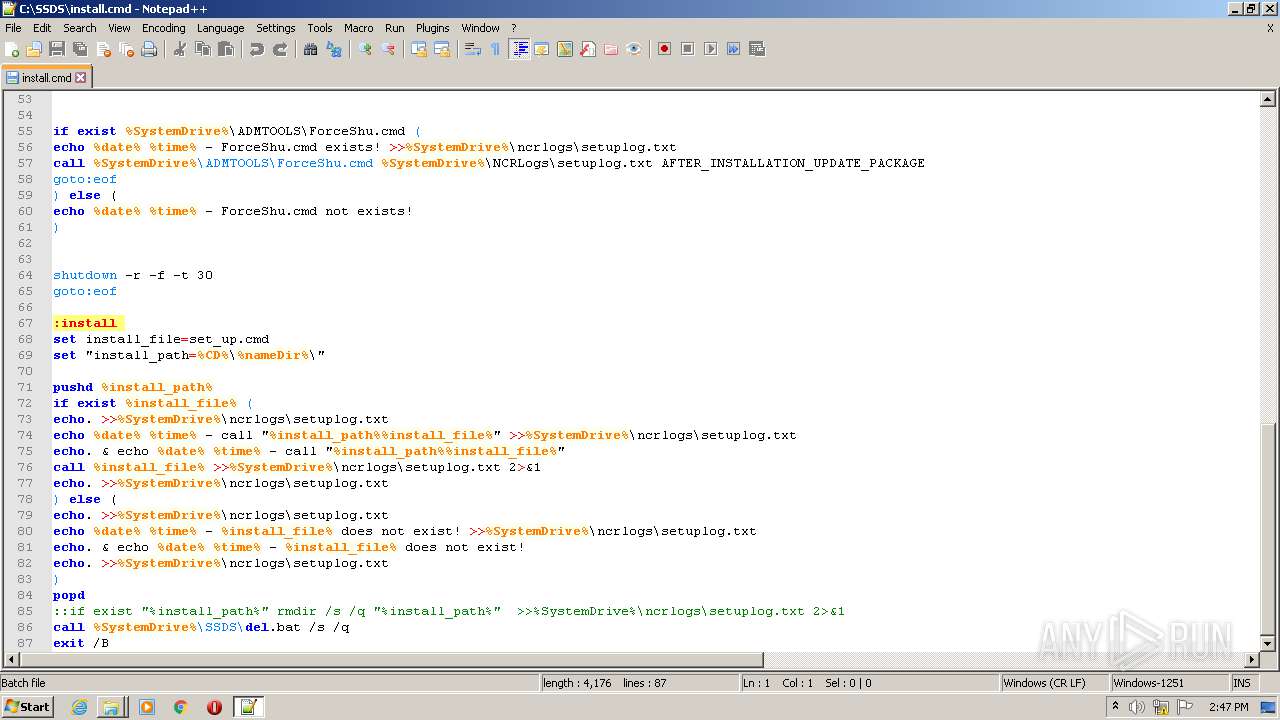
Task: Stop macro recording square button
Action: click(687, 49)
